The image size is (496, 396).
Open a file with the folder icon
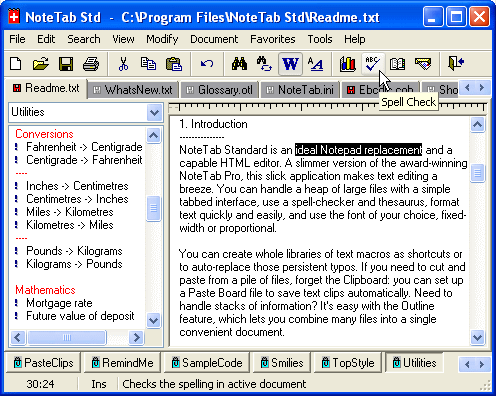pyautogui.click(x=41, y=64)
